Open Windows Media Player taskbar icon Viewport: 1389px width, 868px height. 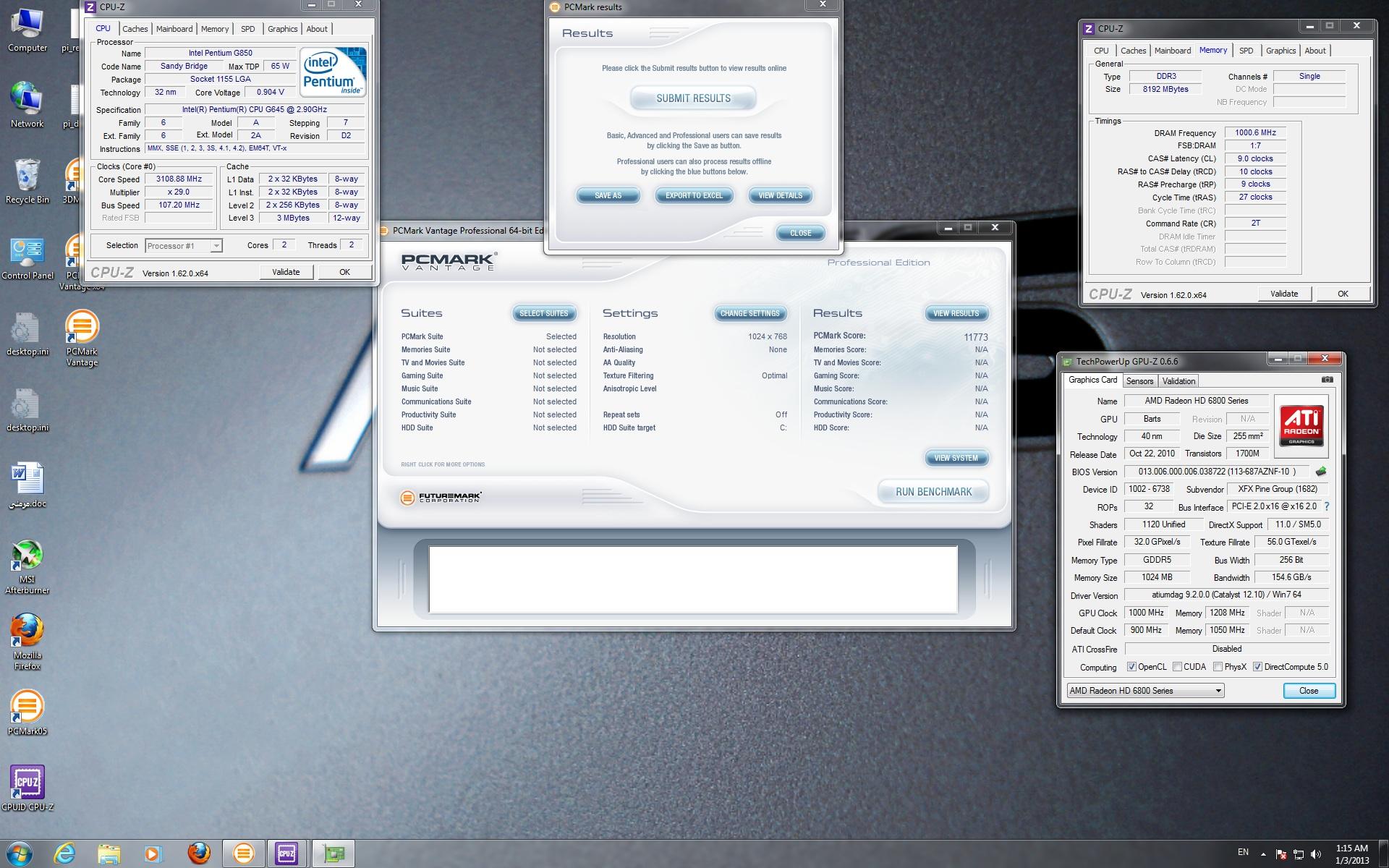(x=153, y=854)
